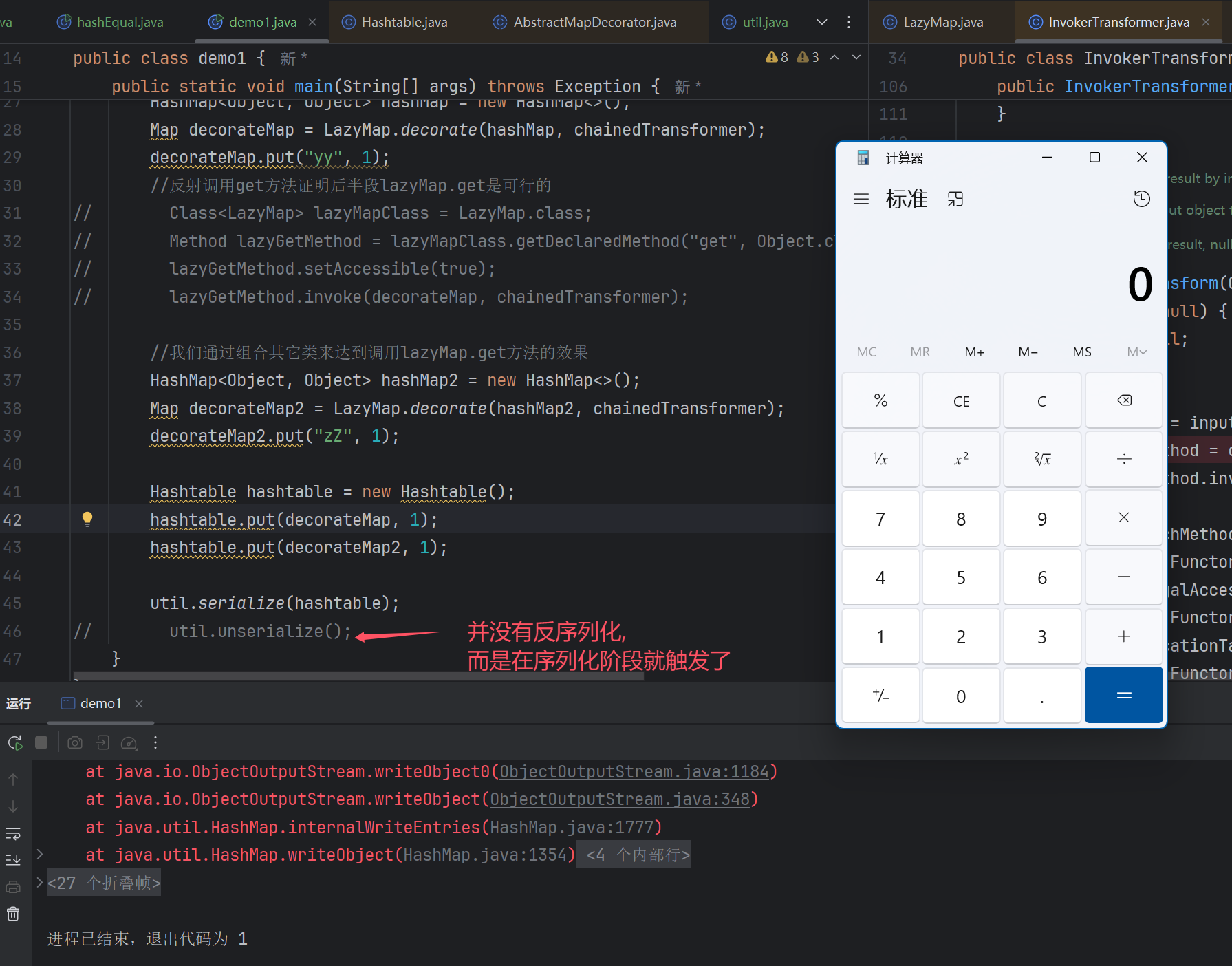Viewport: 1232px width, 966px height.
Task: Switch to Hashtable.java tab
Action: tap(395, 22)
